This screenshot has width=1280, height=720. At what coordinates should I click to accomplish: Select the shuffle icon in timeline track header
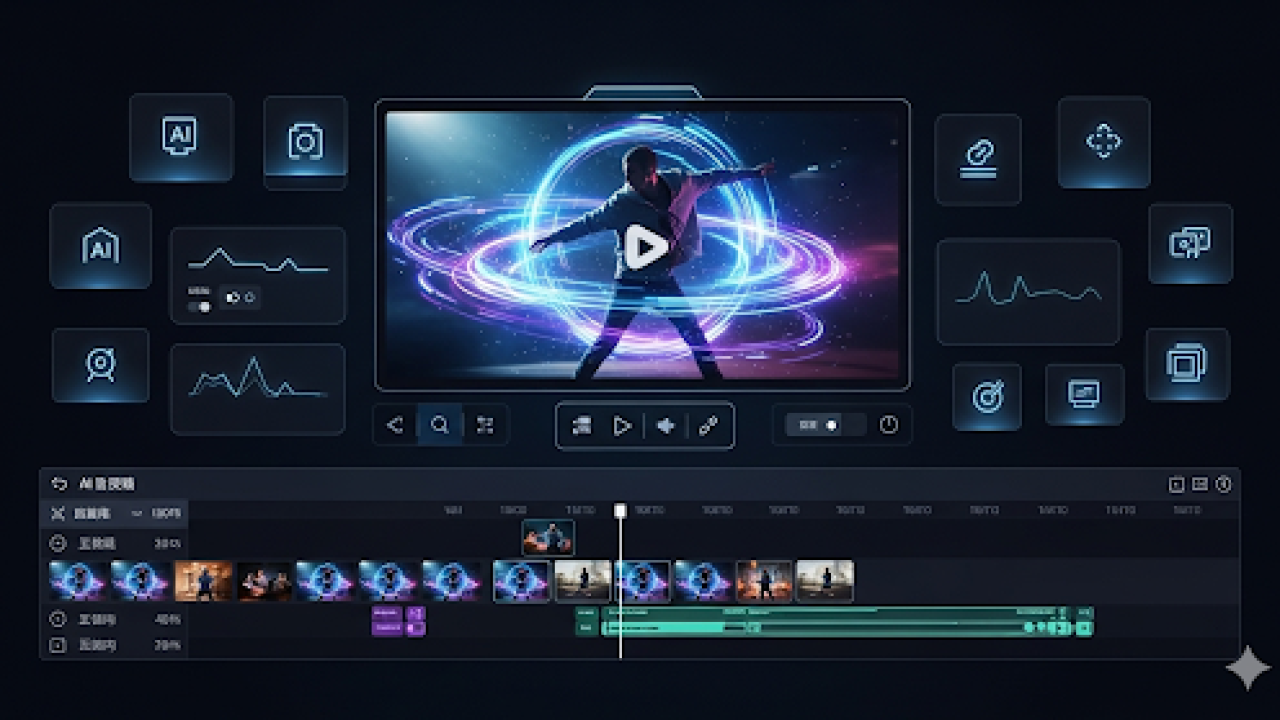(x=58, y=513)
